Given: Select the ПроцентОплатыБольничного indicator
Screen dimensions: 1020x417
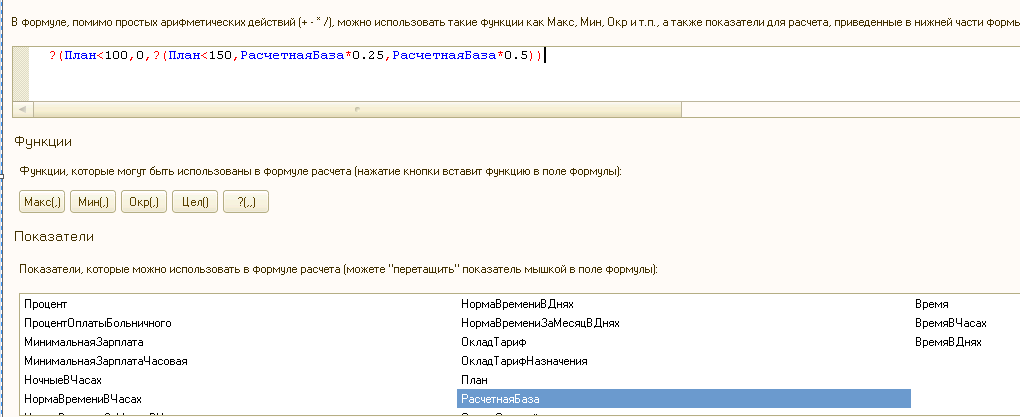Looking at the screenshot, I should click(x=98, y=323).
